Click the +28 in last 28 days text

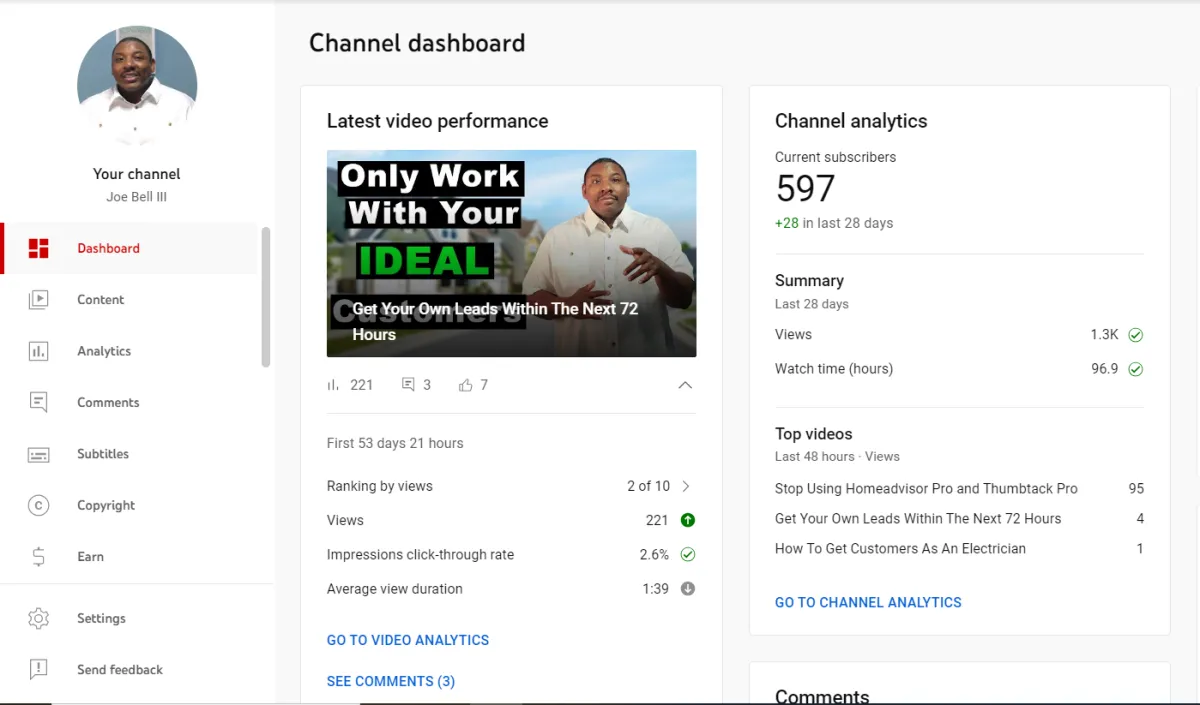[834, 223]
